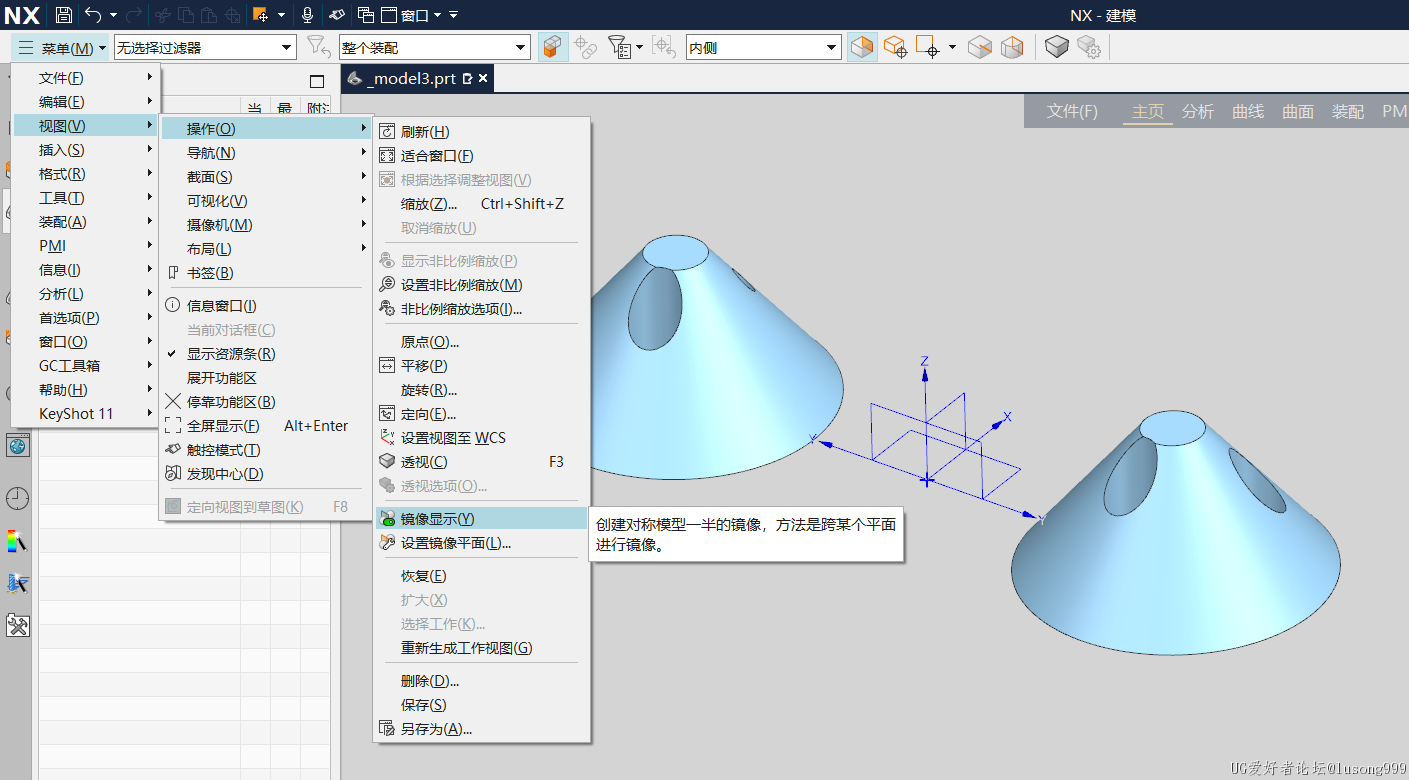
Task: Close the _model3.prt tab
Action: [x=483, y=79]
